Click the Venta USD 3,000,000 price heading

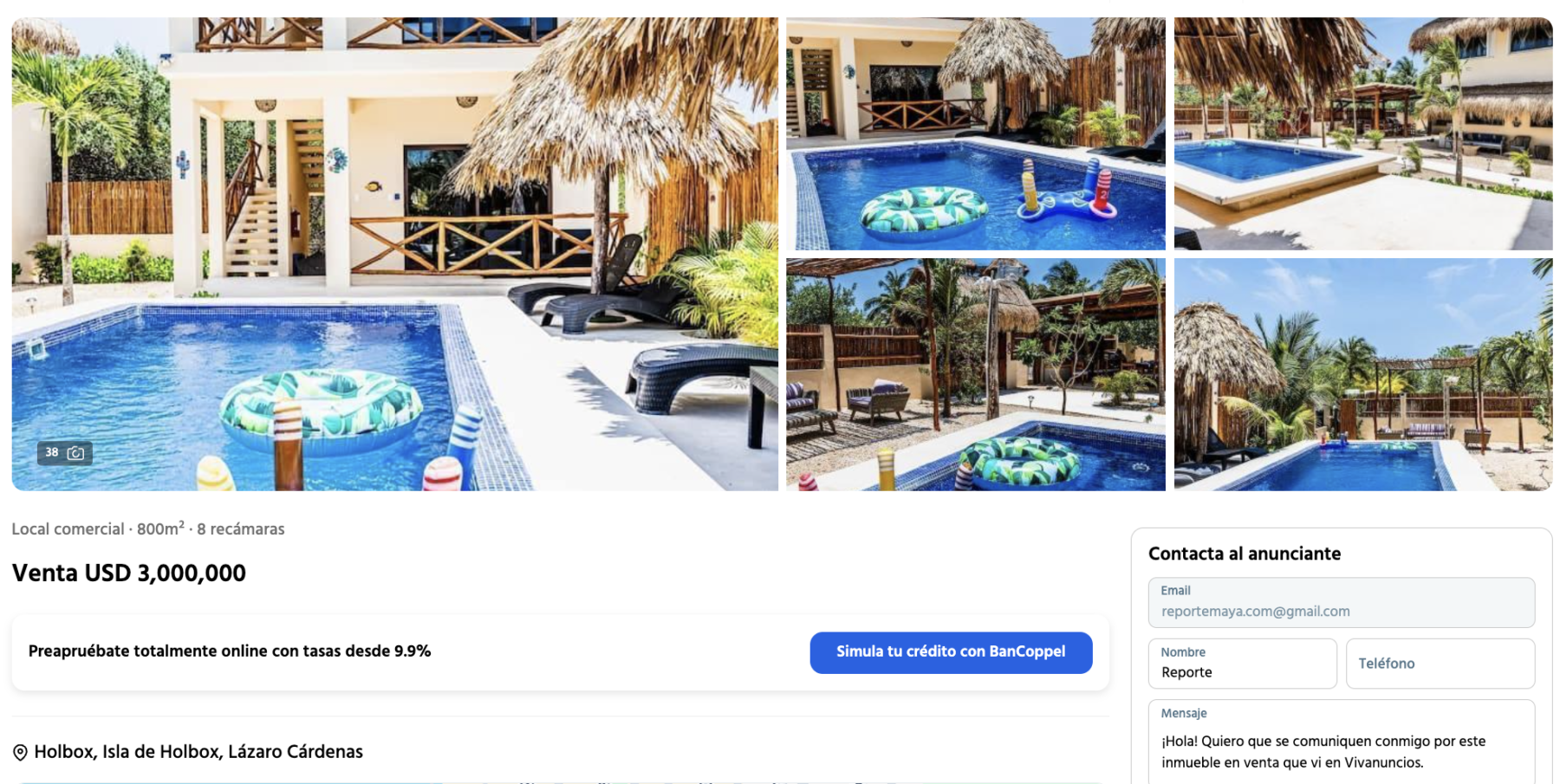(x=128, y=573)
